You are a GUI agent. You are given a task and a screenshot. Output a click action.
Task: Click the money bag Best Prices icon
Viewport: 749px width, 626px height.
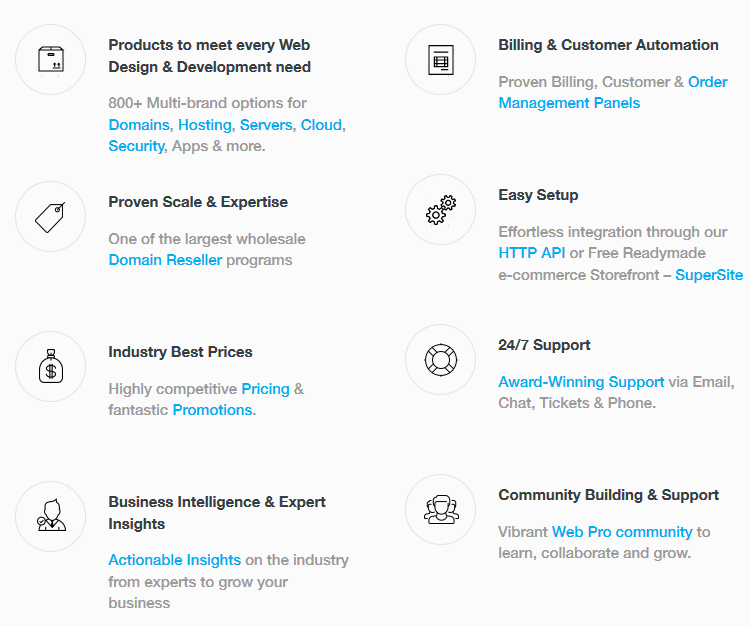(x=51, y=367)
